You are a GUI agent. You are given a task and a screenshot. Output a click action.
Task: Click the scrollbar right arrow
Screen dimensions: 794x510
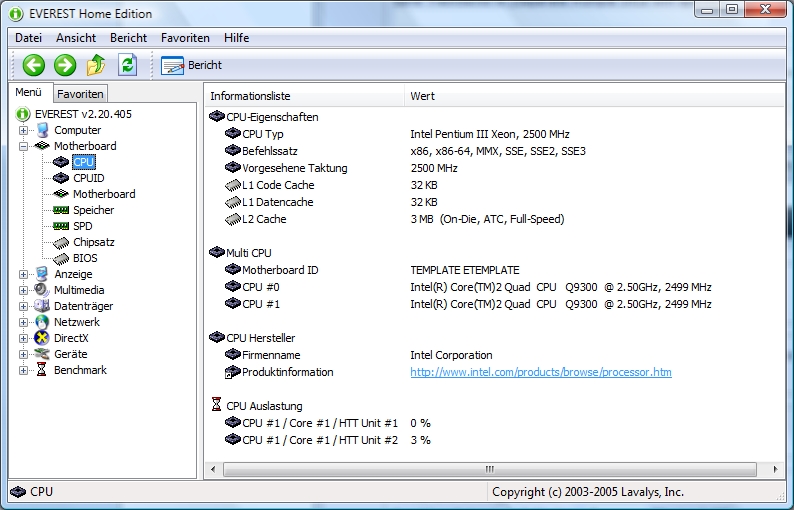click(775, 469)
